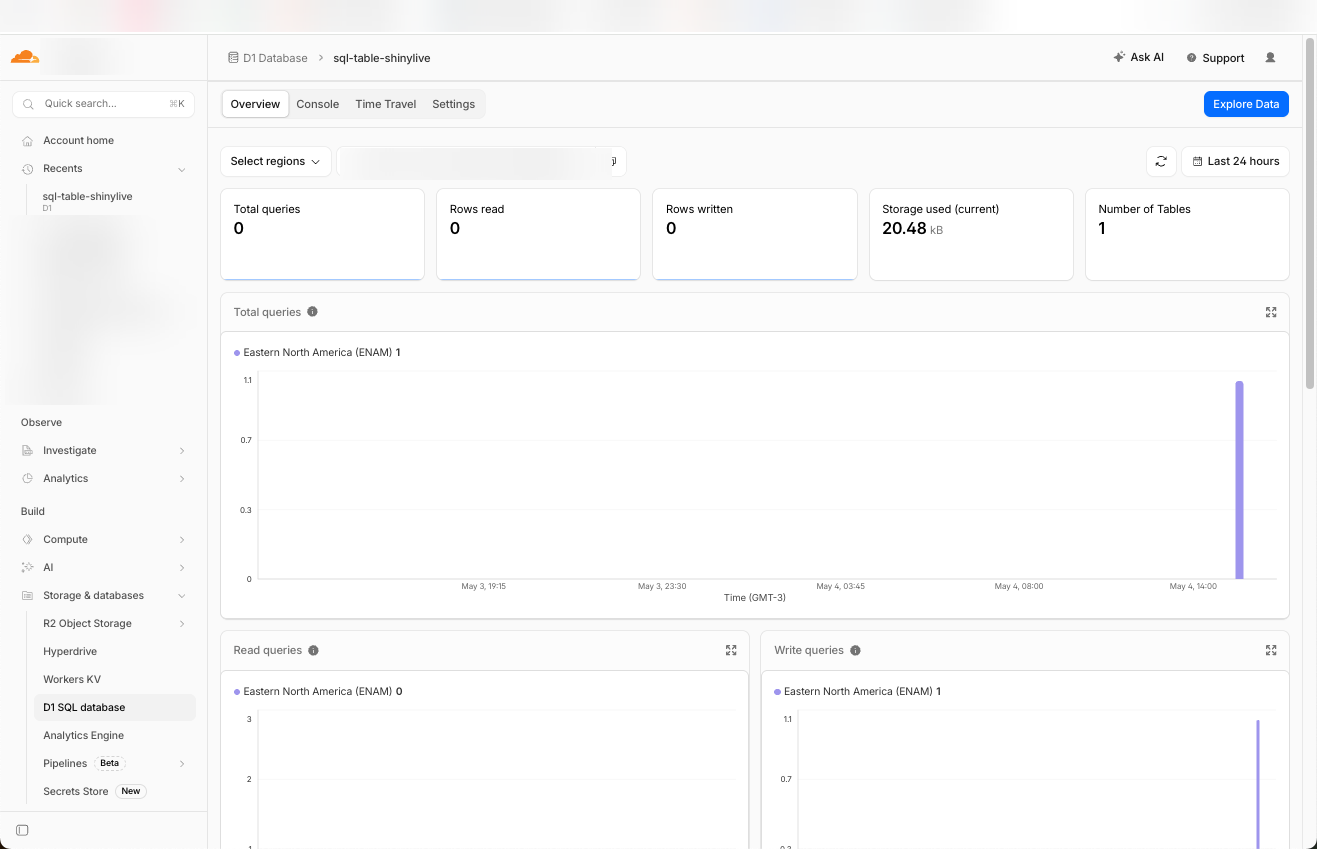Click the purple bar in Total queries chart
This screenshot has height=849, width=1317.
1239,480
